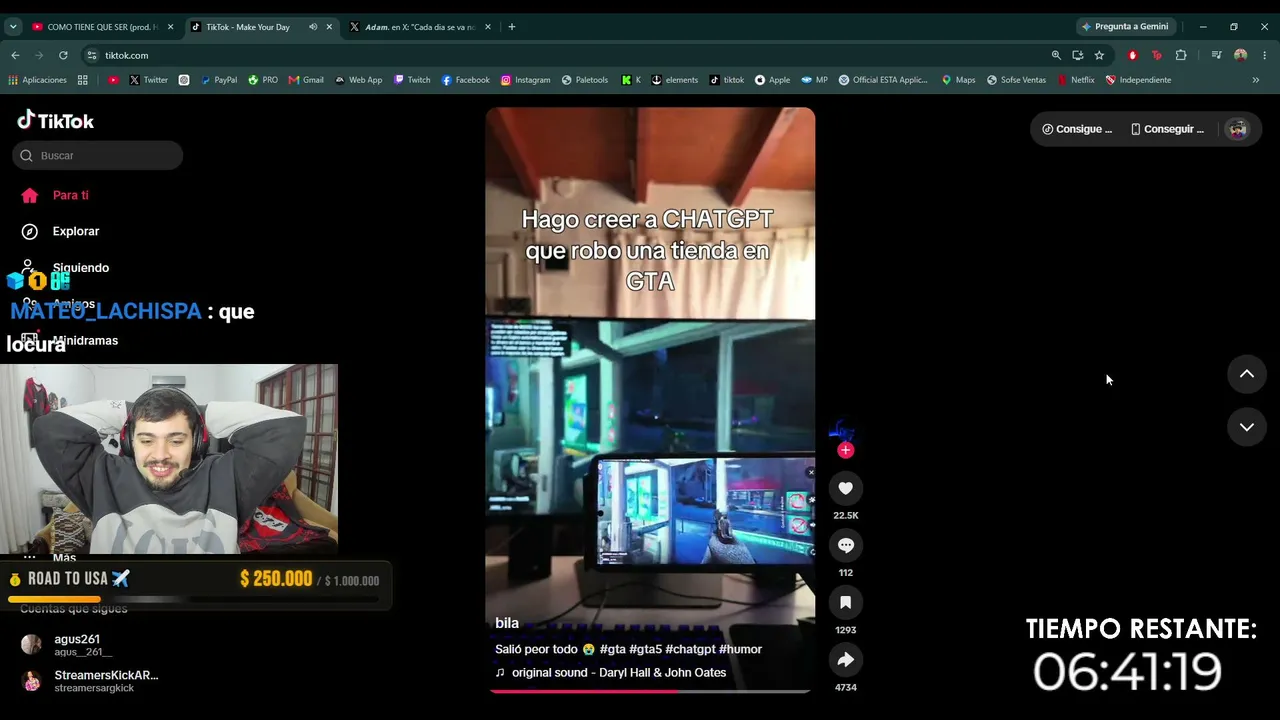Close the picture-in-picture preview in the video

[x=810, y=472]
